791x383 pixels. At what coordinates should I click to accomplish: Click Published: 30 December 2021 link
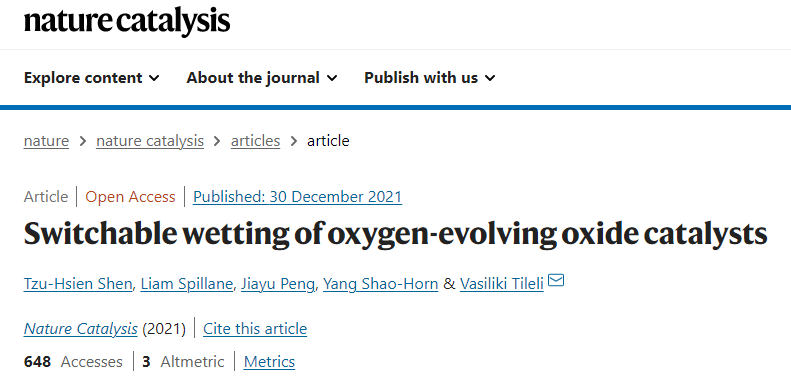(x=298, y=196)
